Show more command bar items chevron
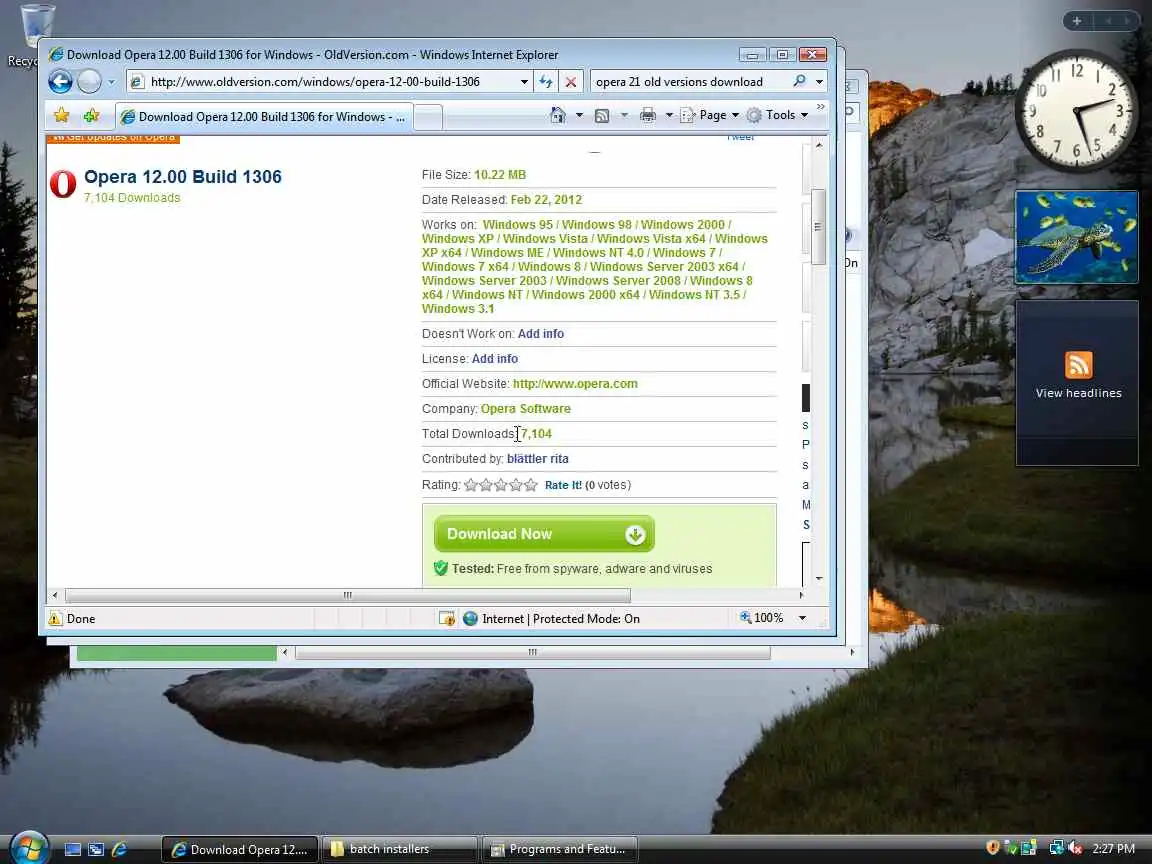Image resolution: width=1152 pixels, height=864 pixels. click(821, 107)
